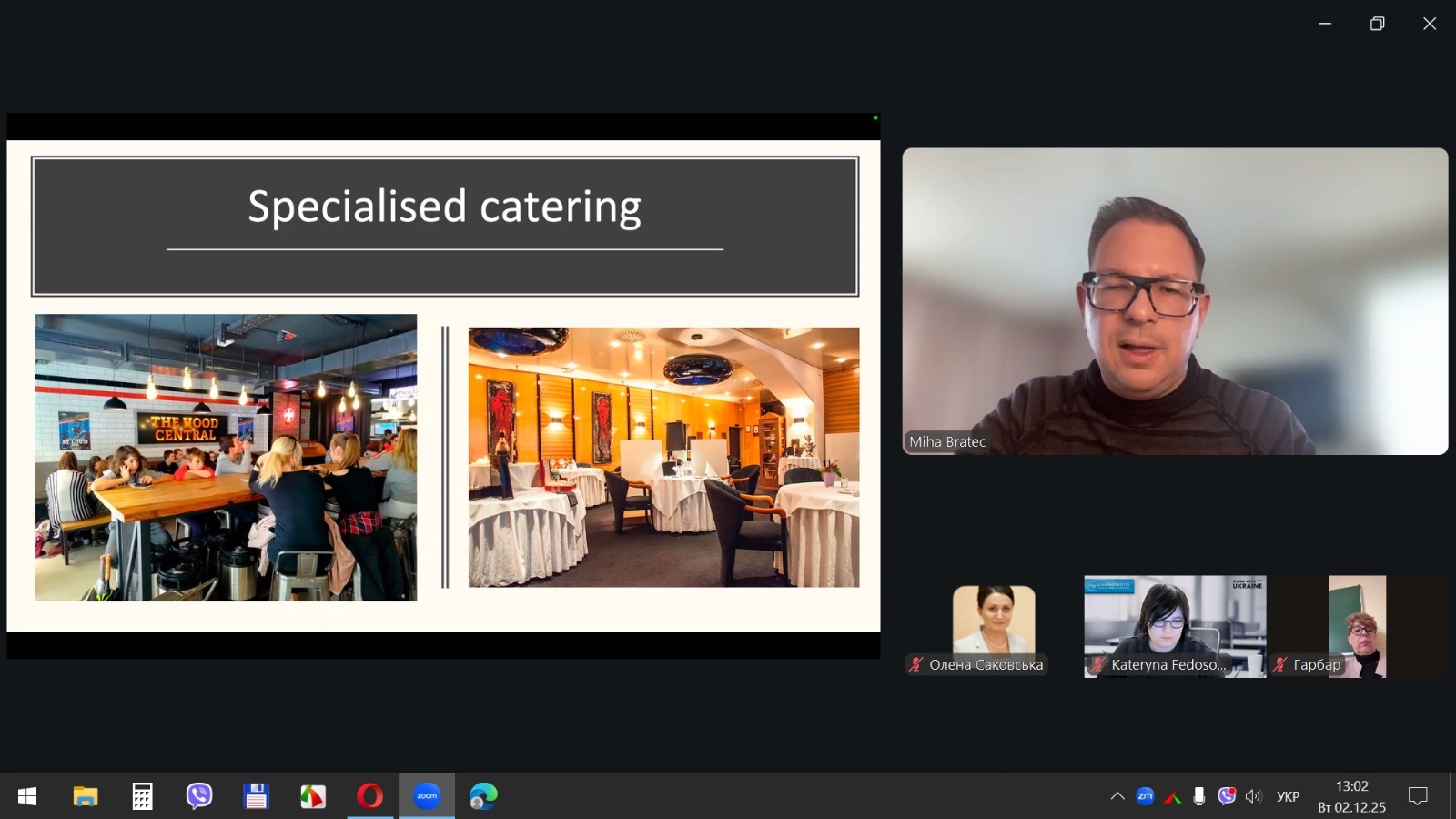
Task: Click the Zoom icon in system tray
Action: pos(1145,796)
